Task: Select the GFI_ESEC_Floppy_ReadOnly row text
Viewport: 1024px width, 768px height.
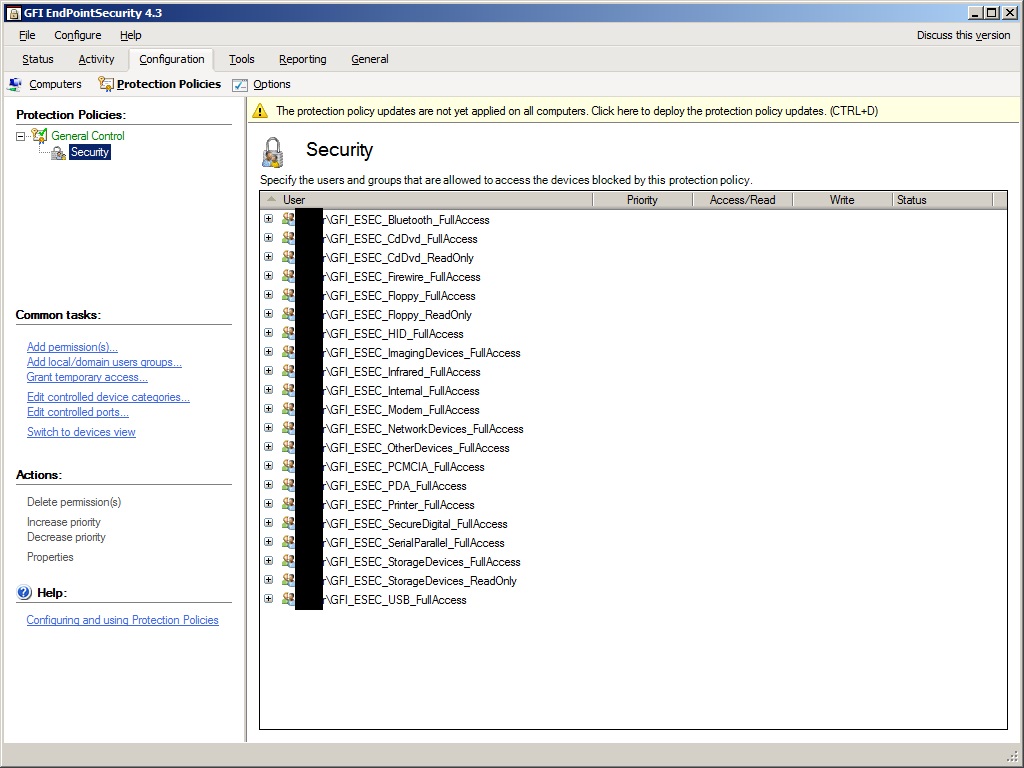Action: click(398, 315)
